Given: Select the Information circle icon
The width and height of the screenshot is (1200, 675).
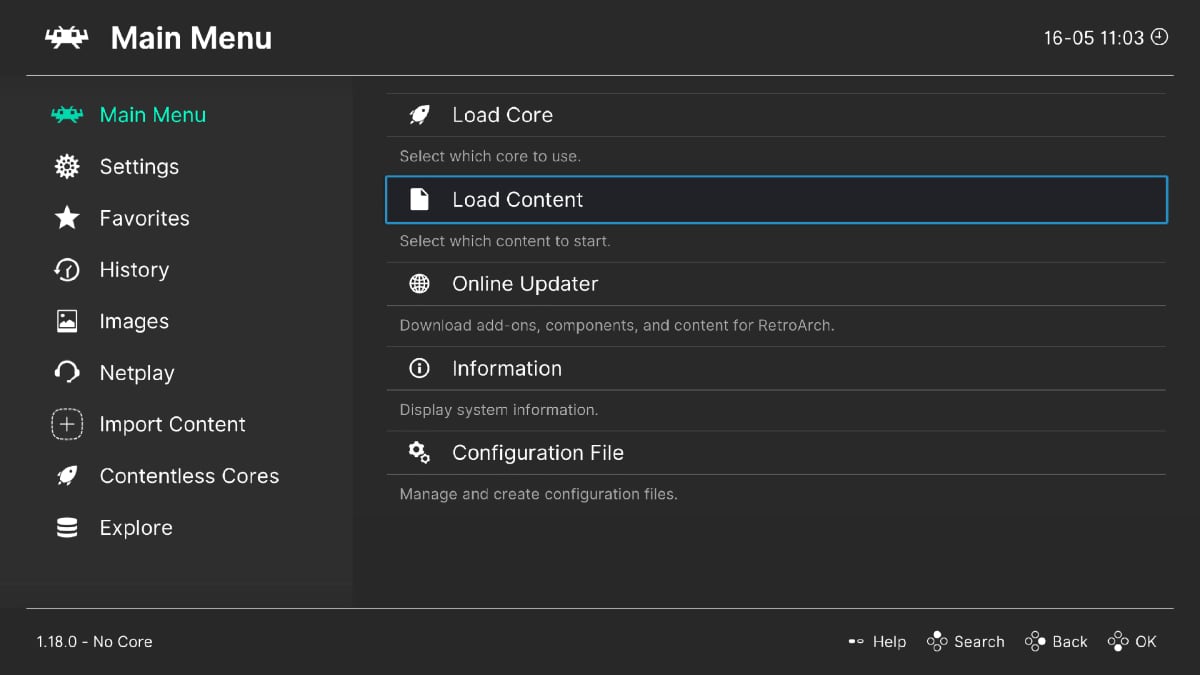Looking at the screenshot, I should coord(420,368).
